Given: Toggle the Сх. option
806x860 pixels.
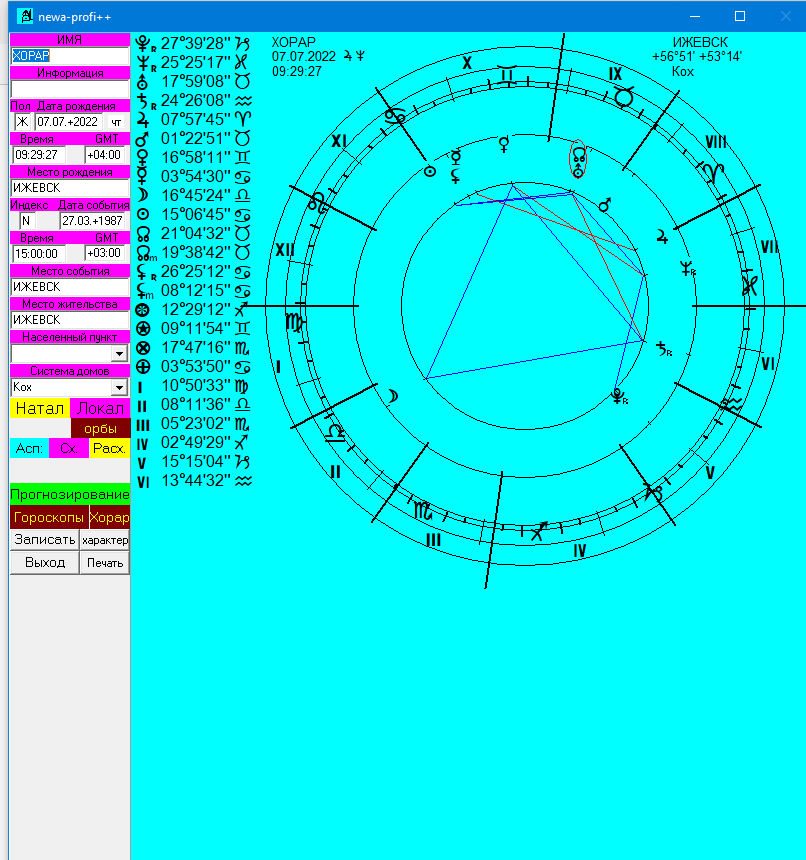Looking at the screenshot, I should coord(69,448).
